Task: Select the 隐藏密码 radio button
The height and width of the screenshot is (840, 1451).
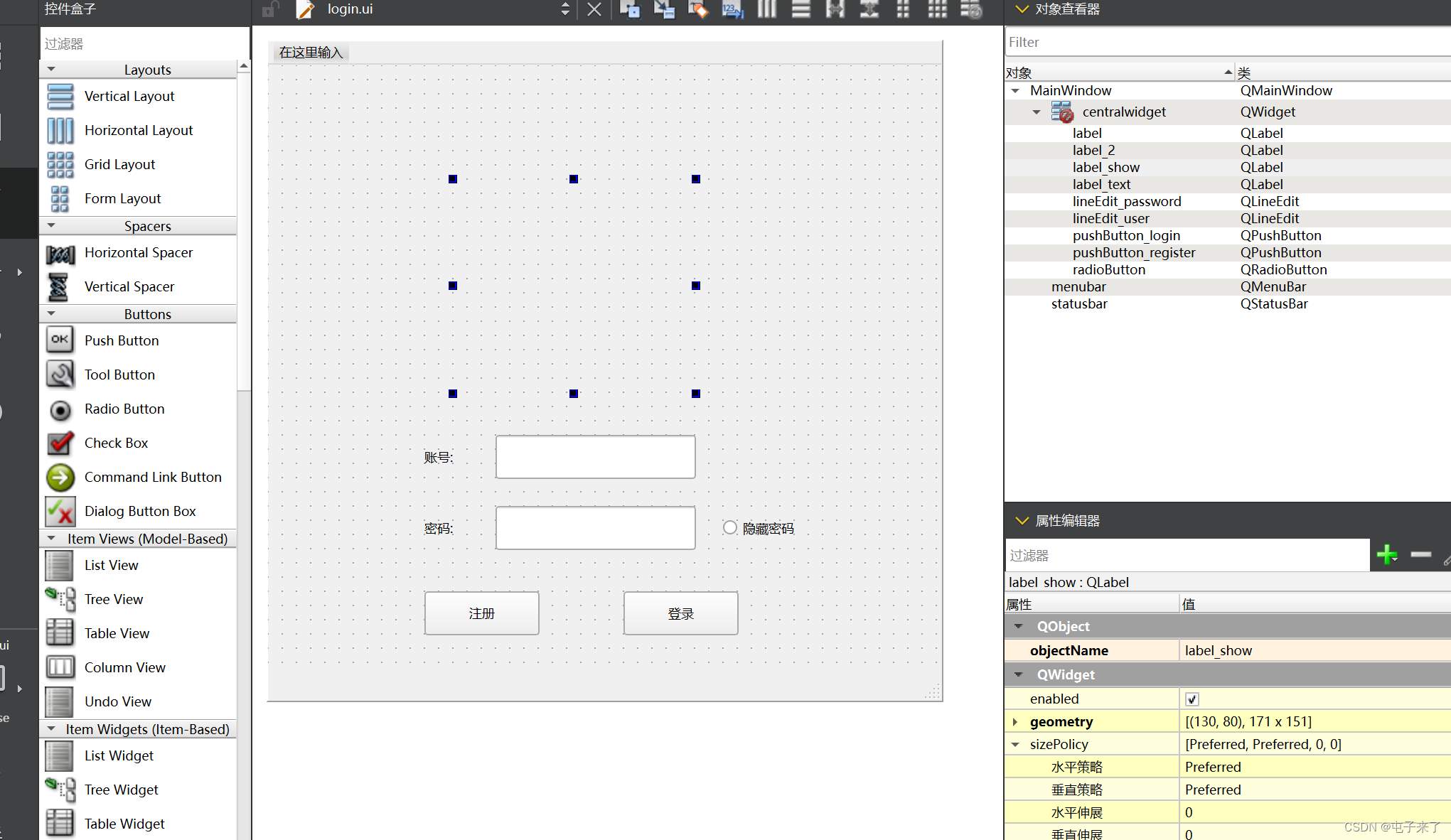Action: [730, 528]
